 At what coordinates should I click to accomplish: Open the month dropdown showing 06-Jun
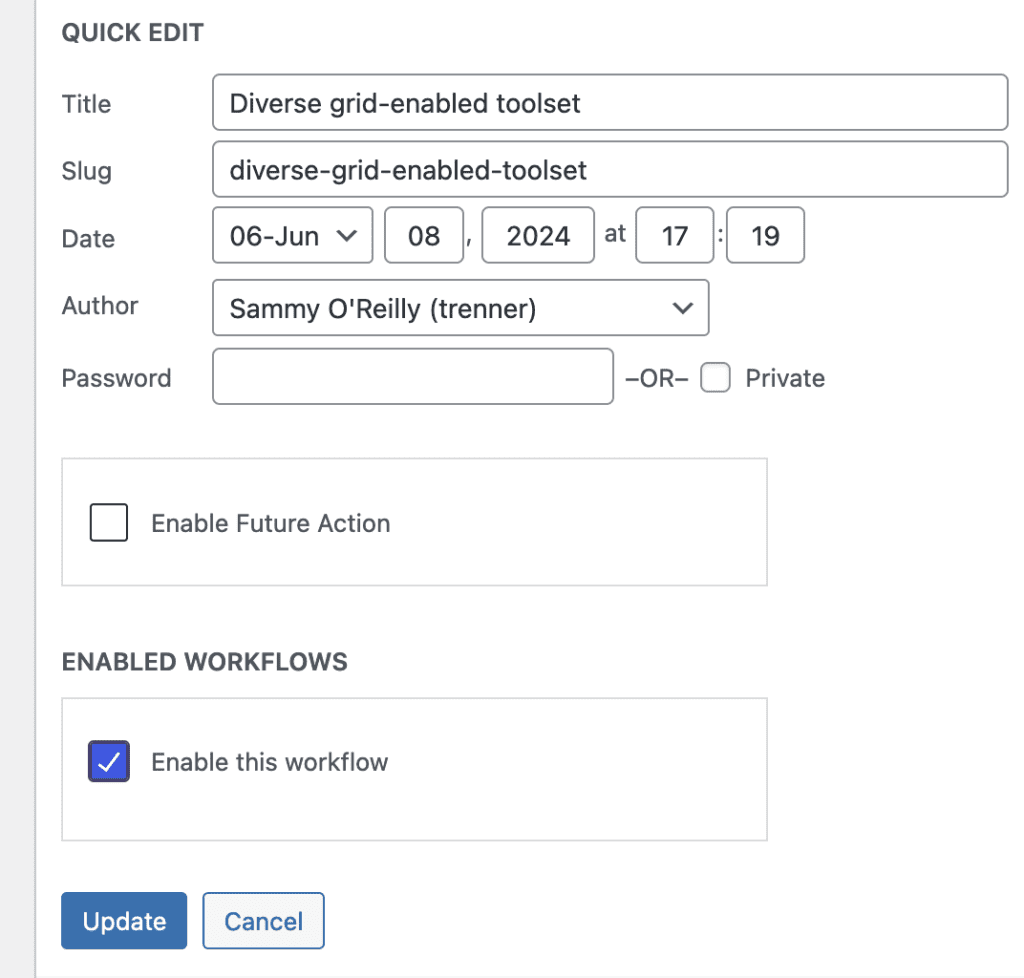point(292,235)
